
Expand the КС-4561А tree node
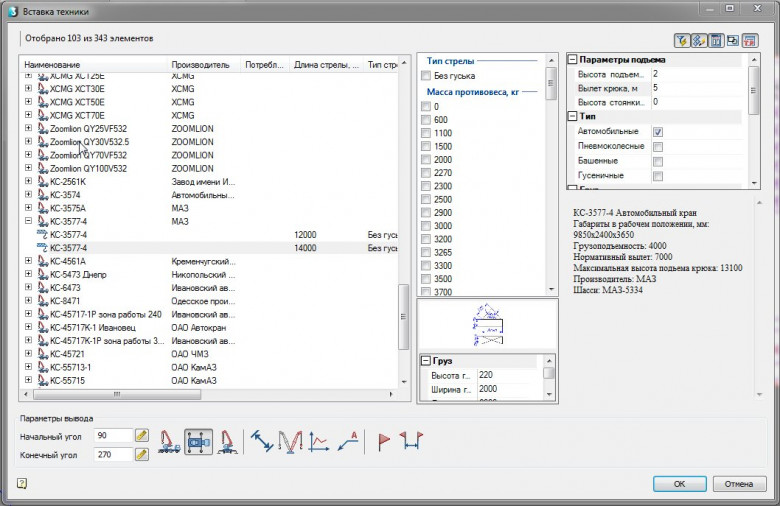pyautogui.click(x=28, y=261)
